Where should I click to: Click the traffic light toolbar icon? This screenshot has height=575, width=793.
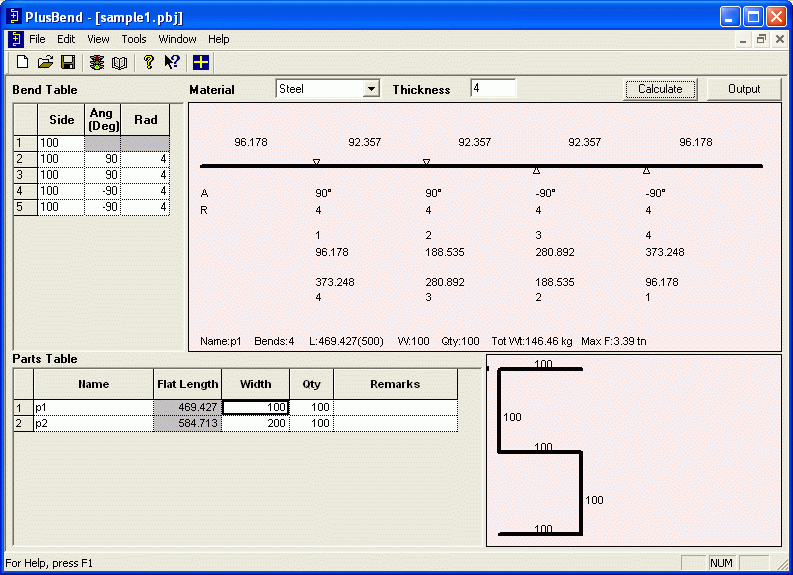[97, 62]
